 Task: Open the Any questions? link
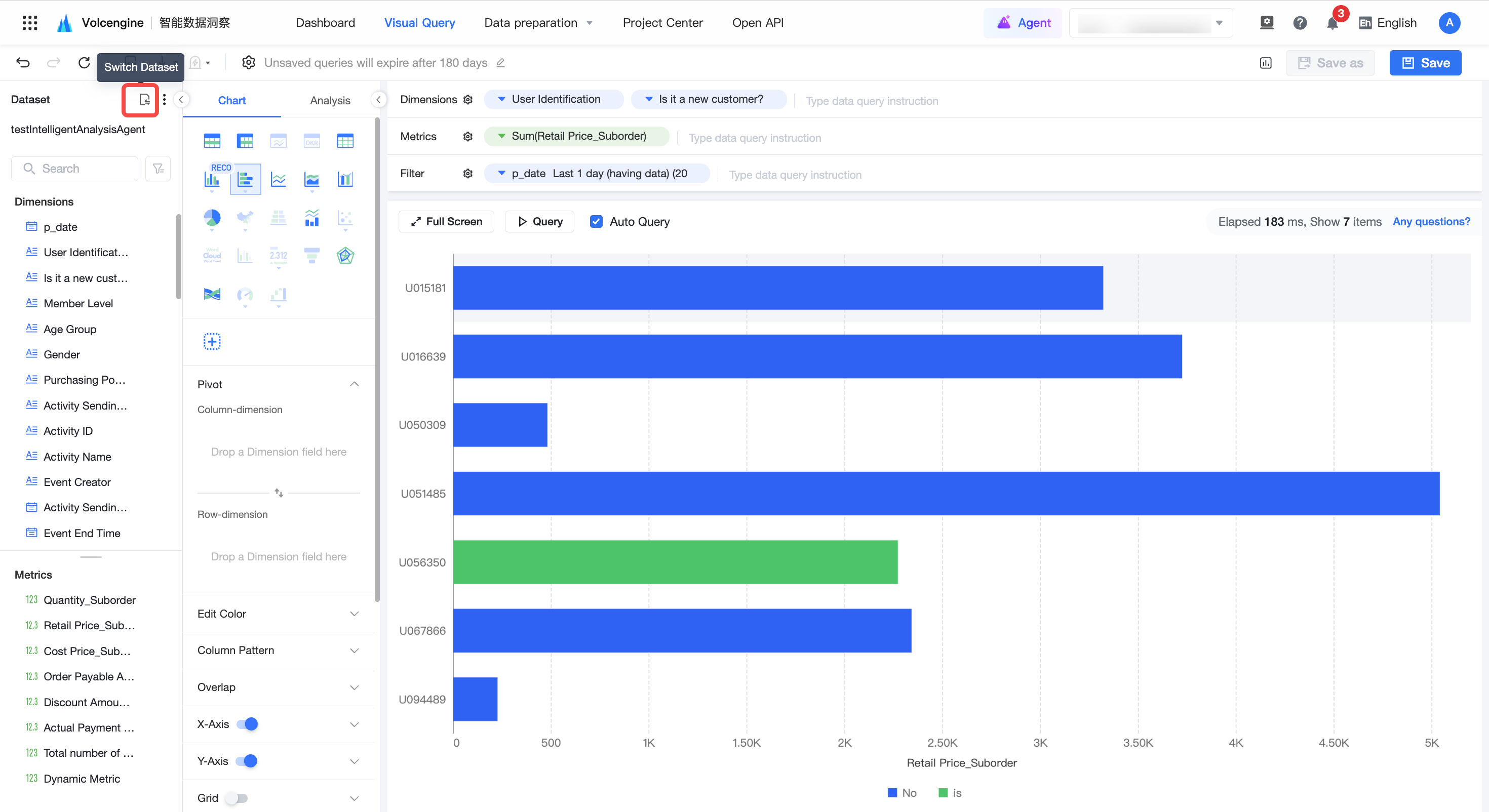point(1431,221)
